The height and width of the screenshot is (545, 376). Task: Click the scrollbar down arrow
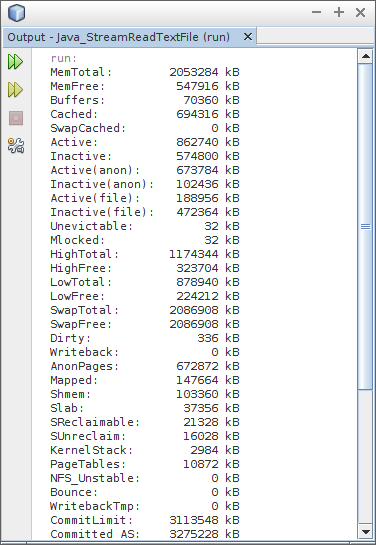[x=365, y=532]
